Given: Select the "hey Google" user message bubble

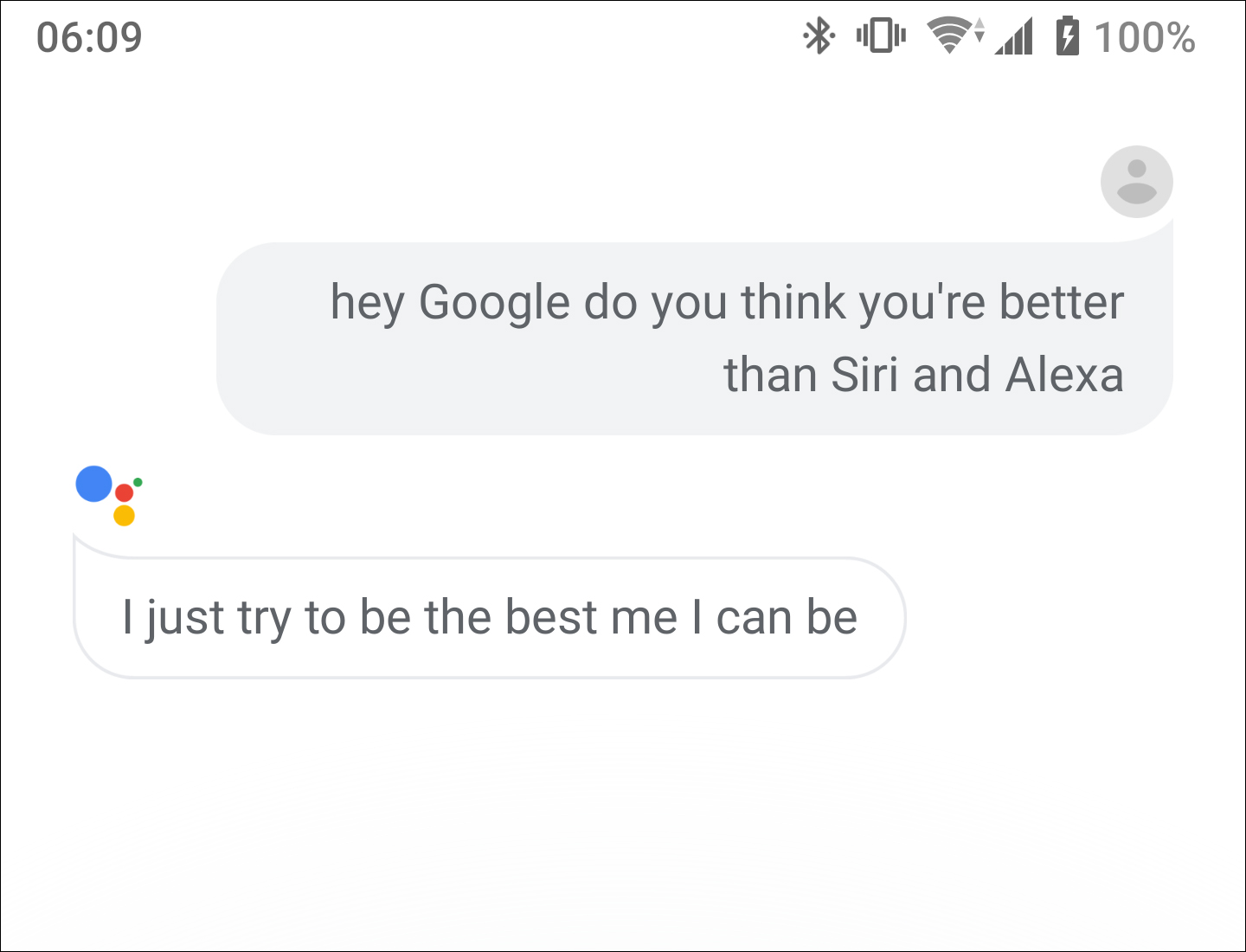Looking at the screenshot, I should pyautogui.click(x=694, y=338).
